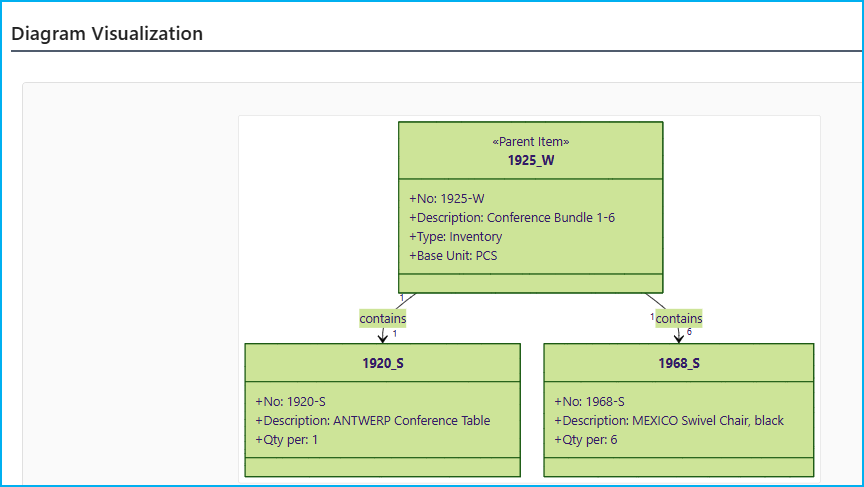Select the «Parent Item» stereotype label
The height and width of the screenshot is (487, 864).
(x=530, y=142)
